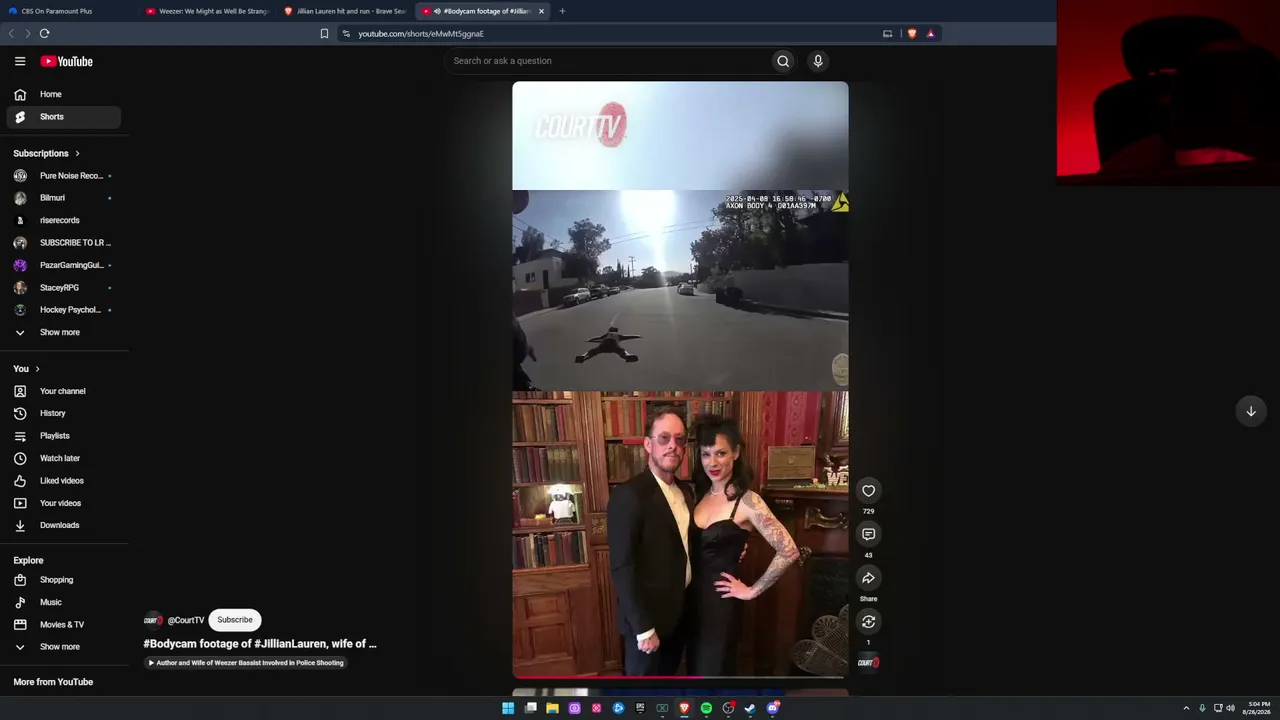Open File Explorer from the taskbar
This screenshot has width=1280, height=720.
(552, 708)
